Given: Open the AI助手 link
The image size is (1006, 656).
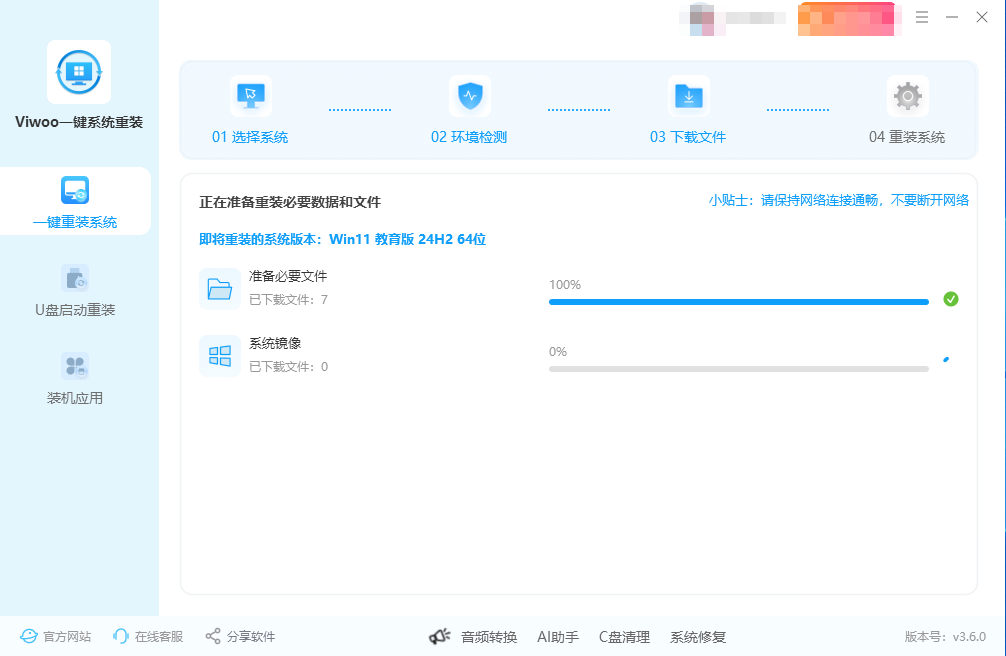Looking at the screenshot, I should click(x=558, y=637).
